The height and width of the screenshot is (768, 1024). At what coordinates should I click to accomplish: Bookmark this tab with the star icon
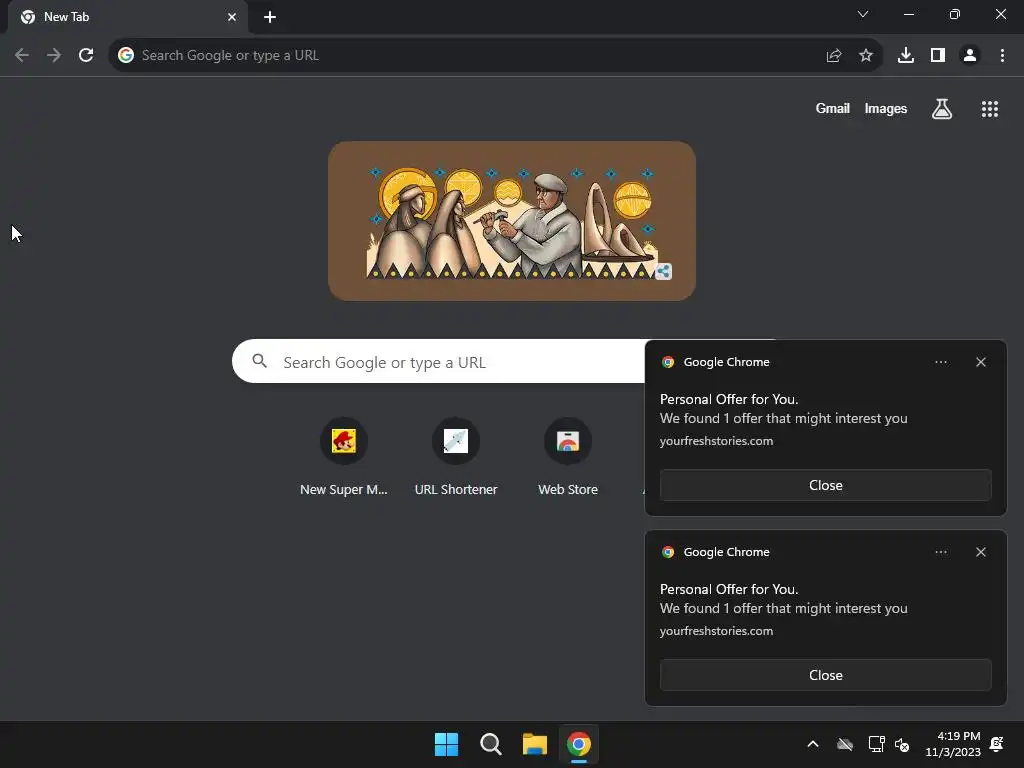tap(866, 56)
